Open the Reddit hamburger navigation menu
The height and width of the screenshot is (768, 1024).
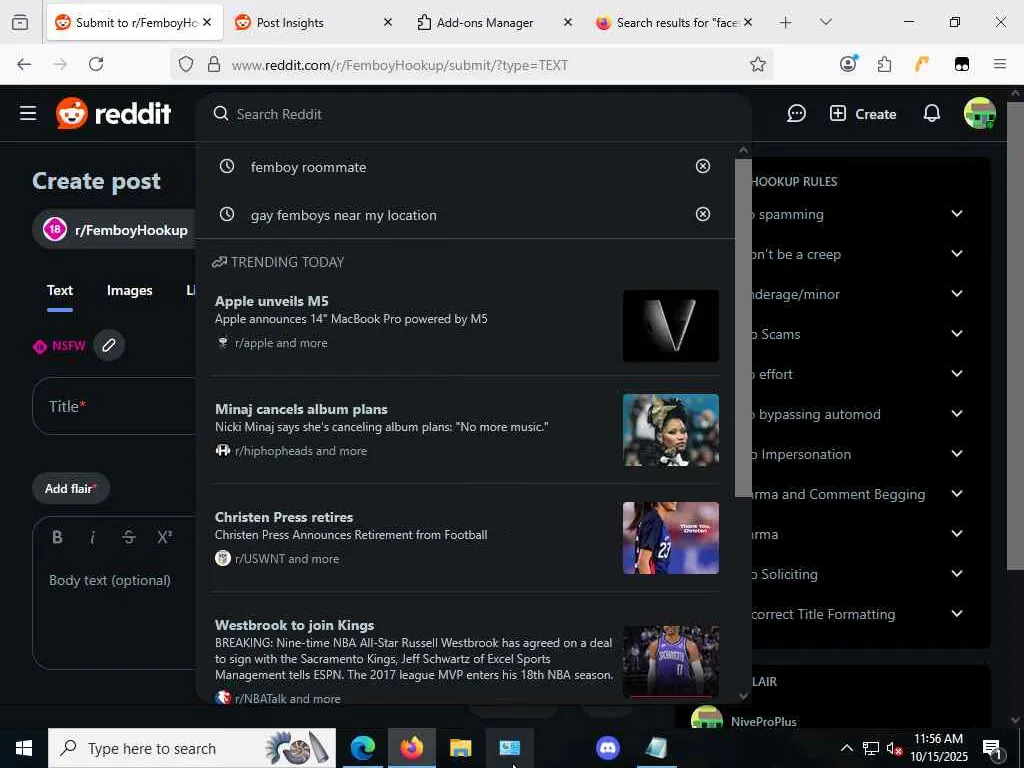pyautogui.click(x=27, y=114)
